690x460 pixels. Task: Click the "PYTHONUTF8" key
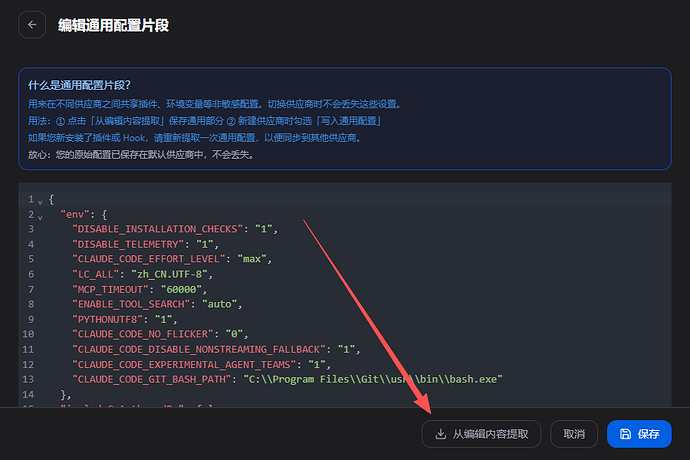pos(107,319)
